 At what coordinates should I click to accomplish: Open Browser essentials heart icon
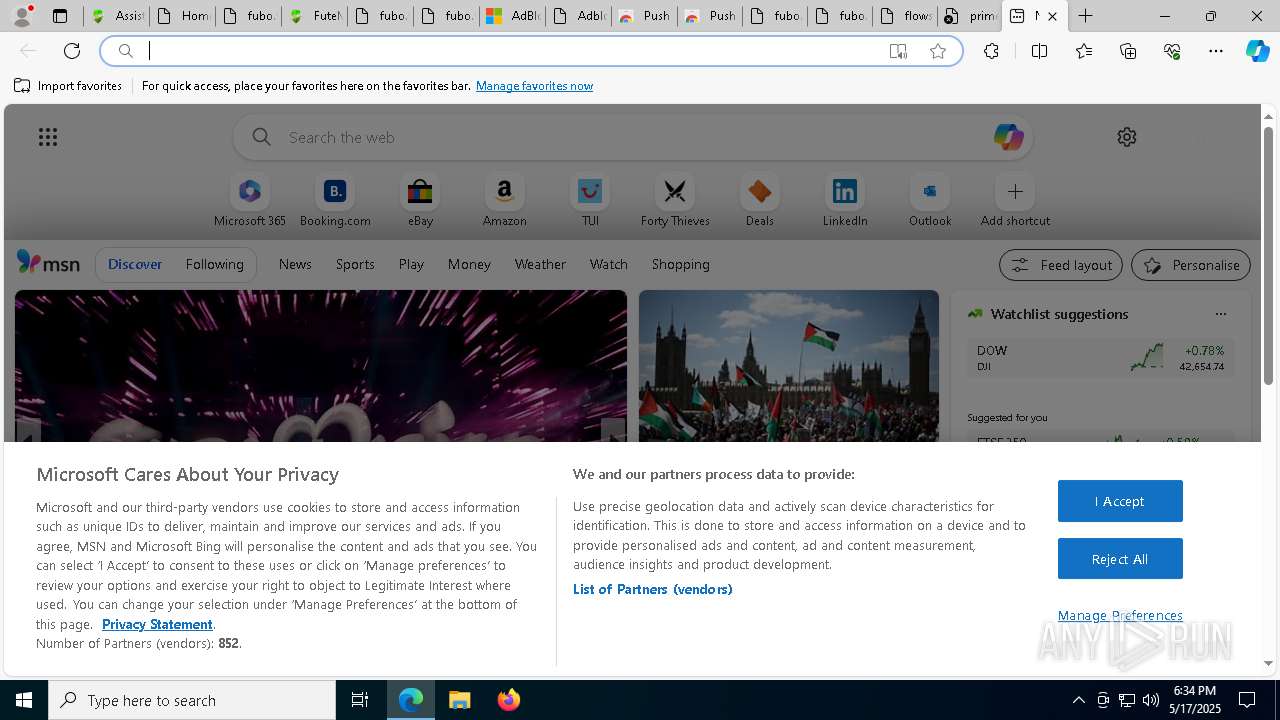[1172, 51]
